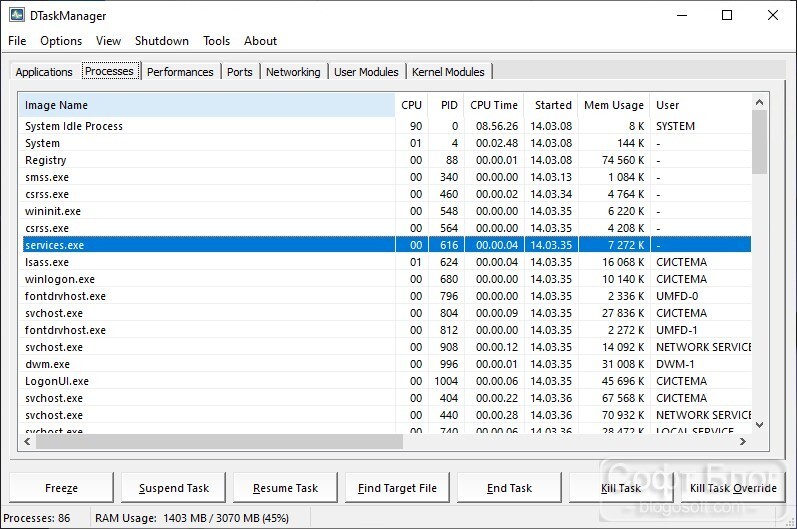Select the System Idle Process row
Screen dimensions: 797x529
point(385,126)
